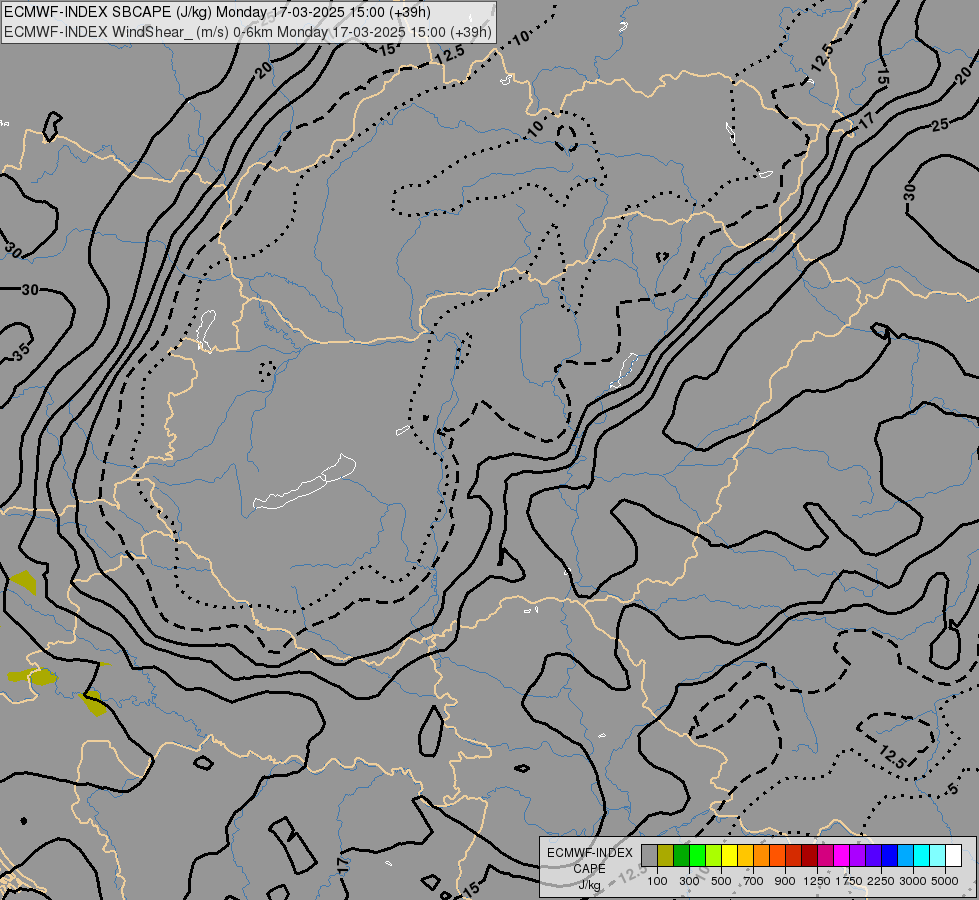This screenshot has width=979, height=900.
Task: Pick the lime yellow-green legend swatch
Action: click(714, 855)
